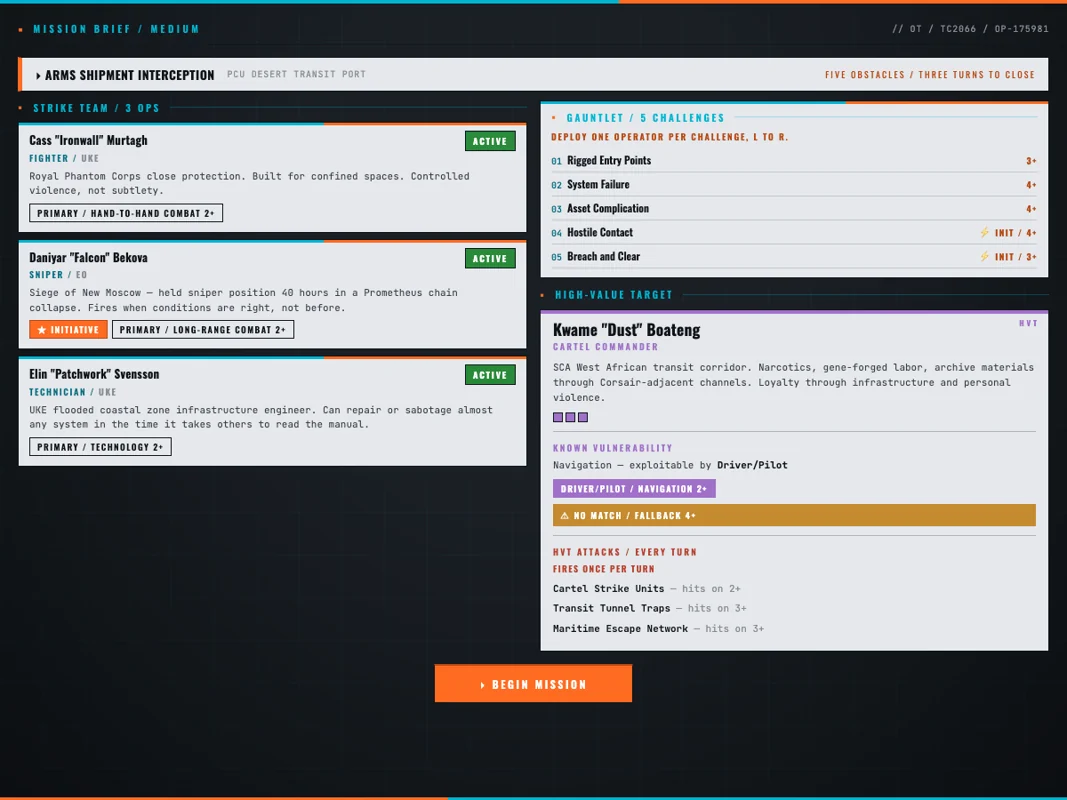This screenshot has width=1067, height=800.
Task: Select the Breach and Clear challenge name
Action: click(604, 256)
